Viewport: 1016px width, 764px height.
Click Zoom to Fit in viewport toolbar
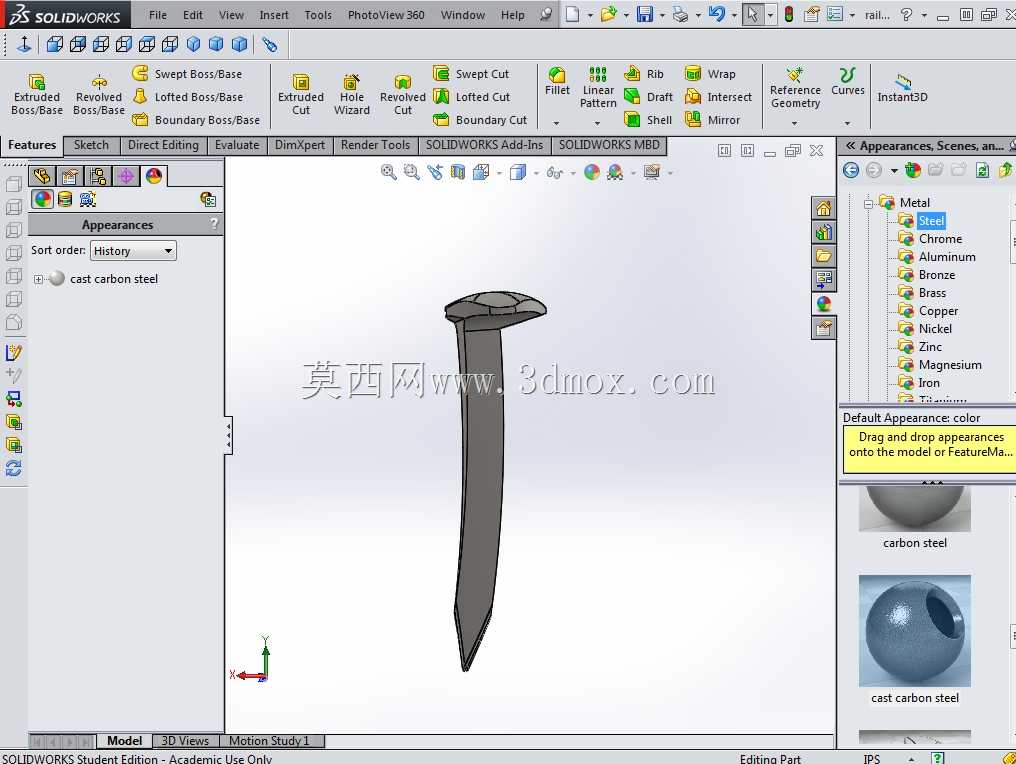[x=388, y=172]
